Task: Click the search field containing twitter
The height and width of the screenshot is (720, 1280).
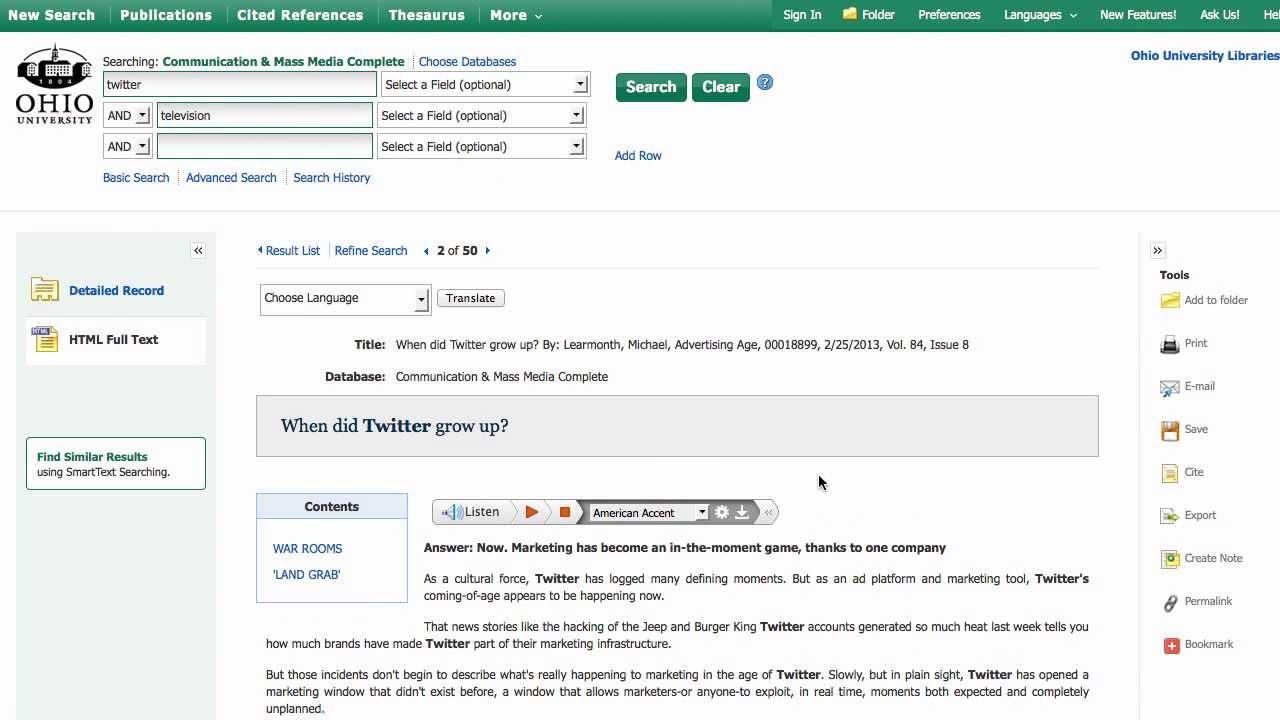Action: pyautogui.click(x=240, y=85)
